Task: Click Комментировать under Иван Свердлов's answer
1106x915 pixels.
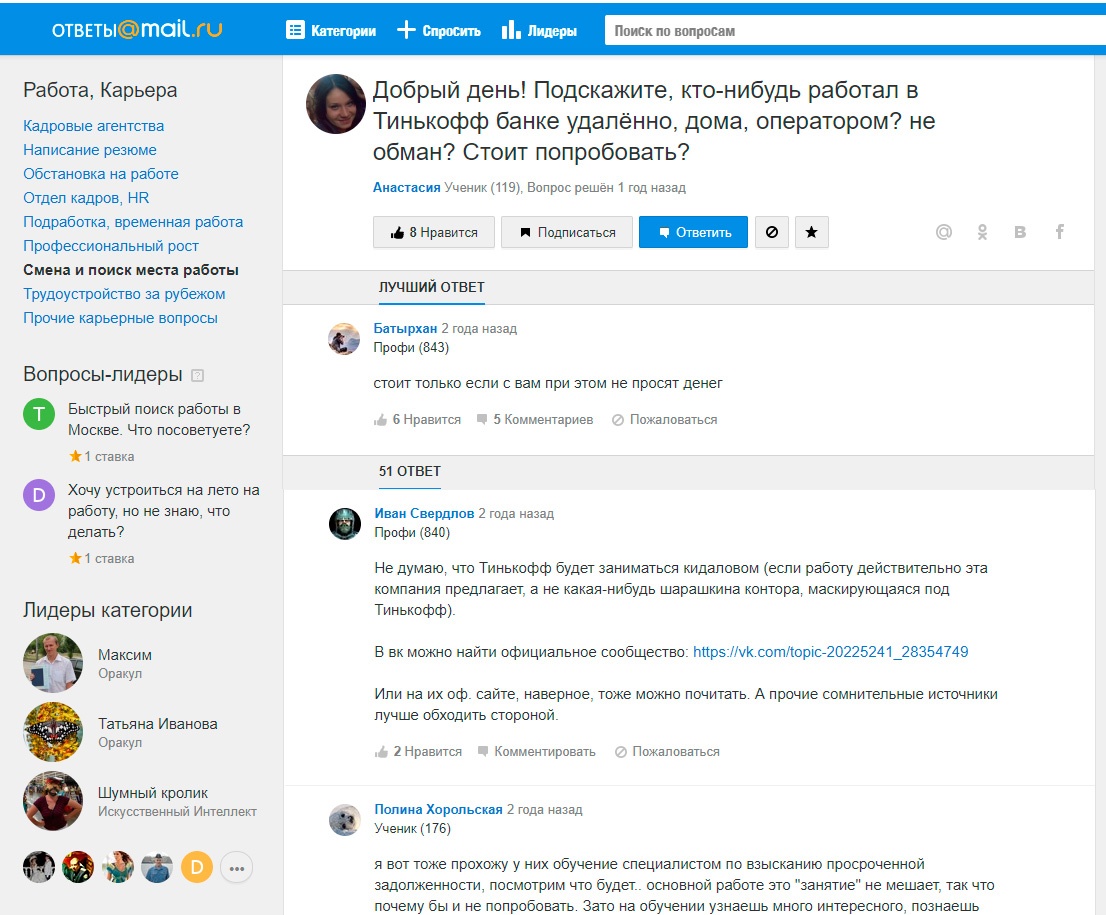Action: (x=537, y=752)
